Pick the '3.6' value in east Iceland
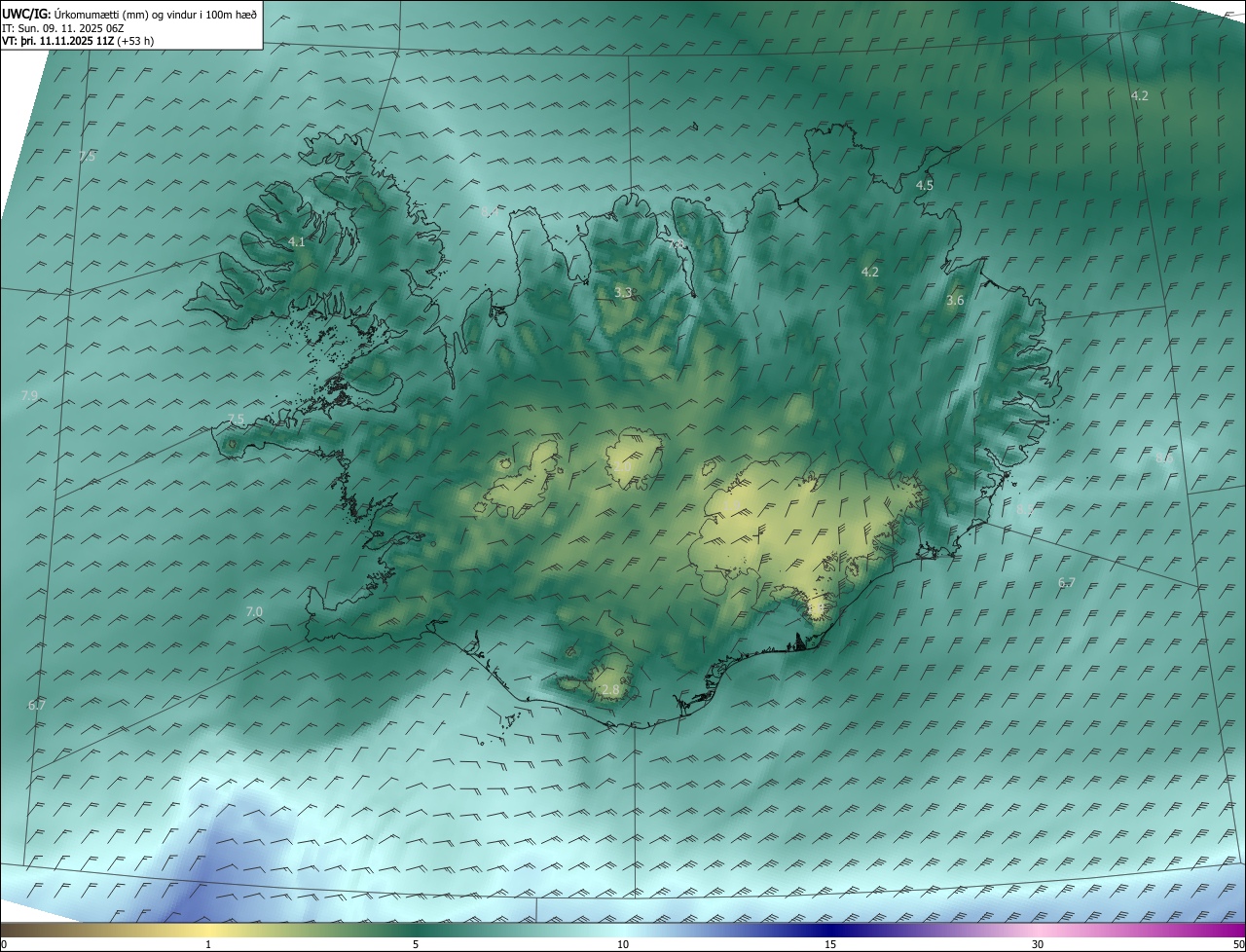1246x952 pixels. pos(955,301)
